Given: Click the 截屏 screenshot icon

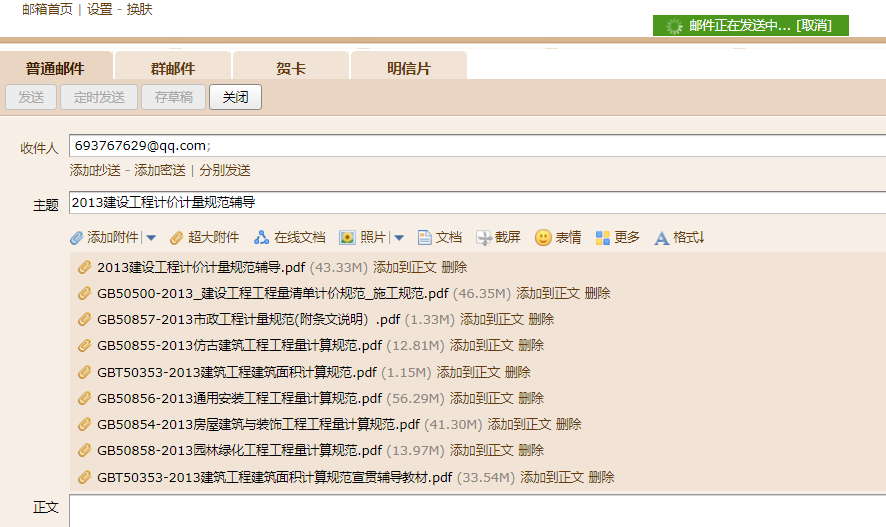Looking at the screenshot, I should click(484, 238).
